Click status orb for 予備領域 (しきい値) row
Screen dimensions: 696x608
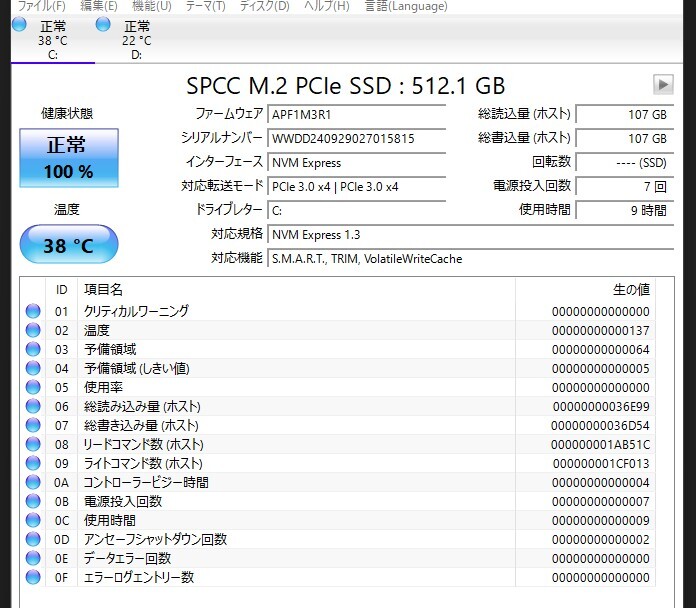point(33,368)
